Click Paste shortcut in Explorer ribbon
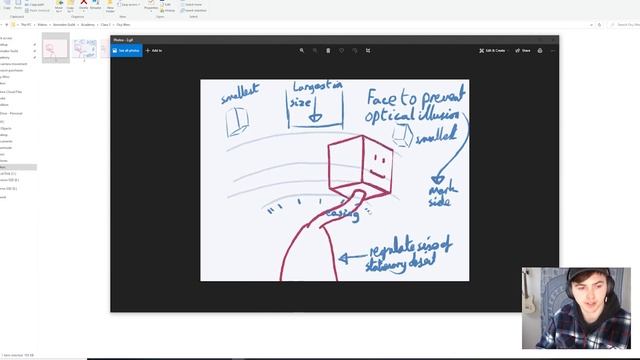Screen dimensions: 640x360 37,11
